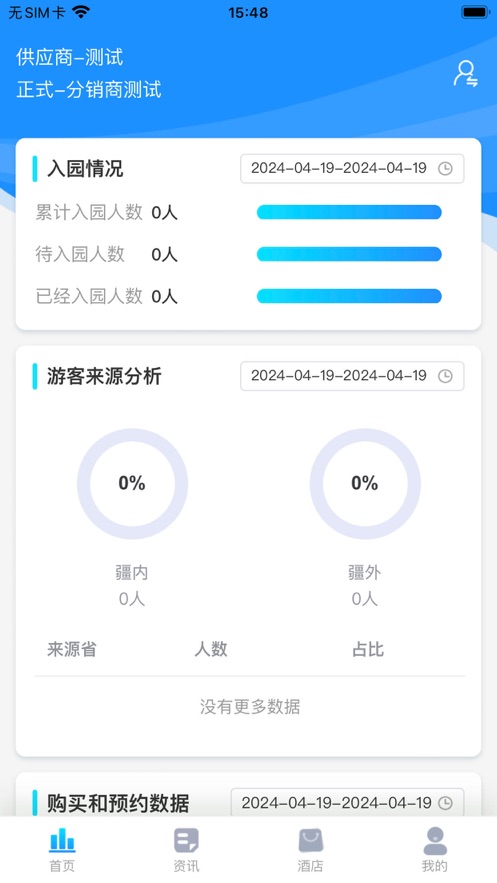Tap the 供应商-测试 header text
Image resolution: width=497 pixels, height=883 pixels.
coord(70,57)
